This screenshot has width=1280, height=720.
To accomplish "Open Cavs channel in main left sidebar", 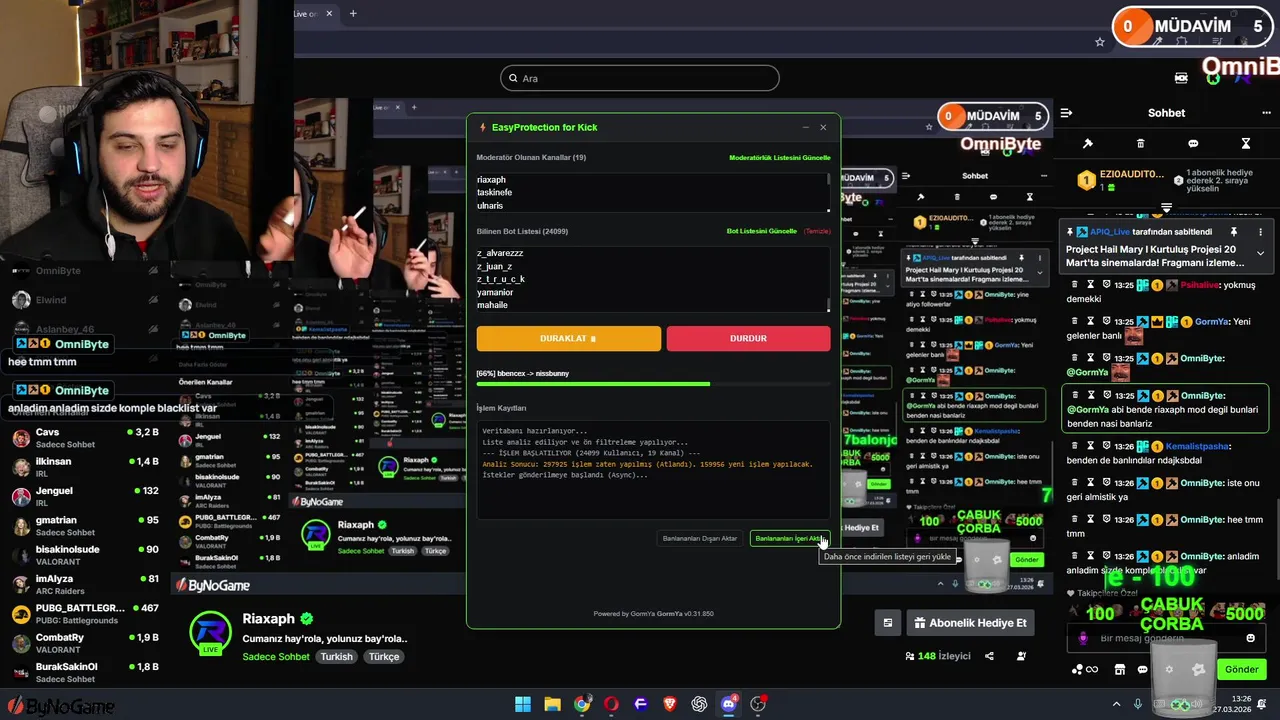I will click(x=85, y=438).
